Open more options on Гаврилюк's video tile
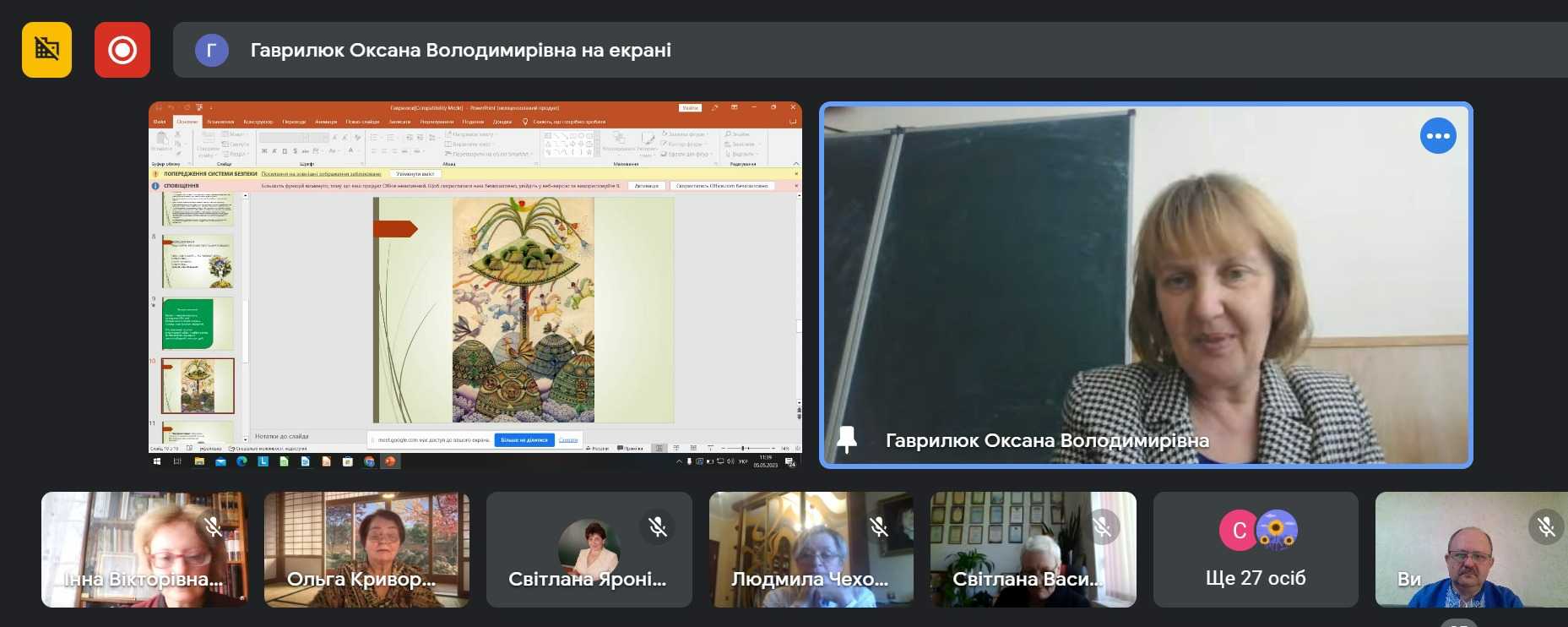Viewport: 1568px width, 627px height. pos(1437,136)
